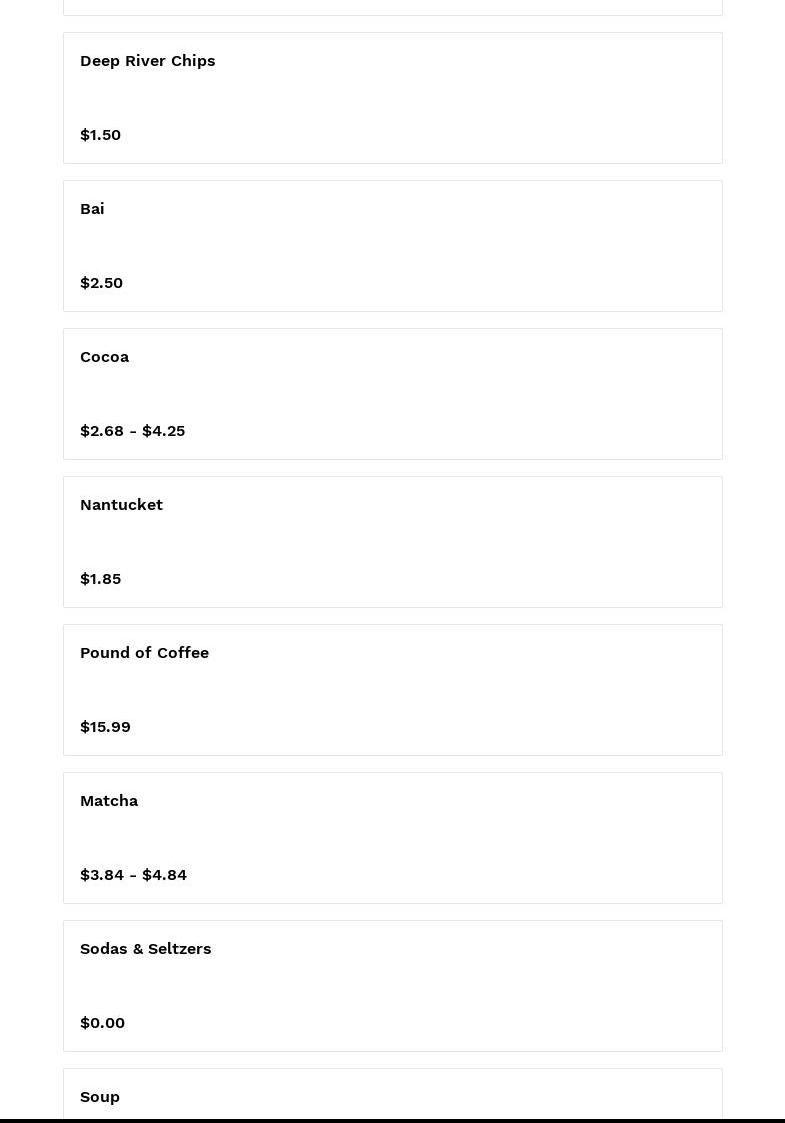
Task: Click the $3.84 - $4.84 Matcha price range
Action: tap(133, 875)
